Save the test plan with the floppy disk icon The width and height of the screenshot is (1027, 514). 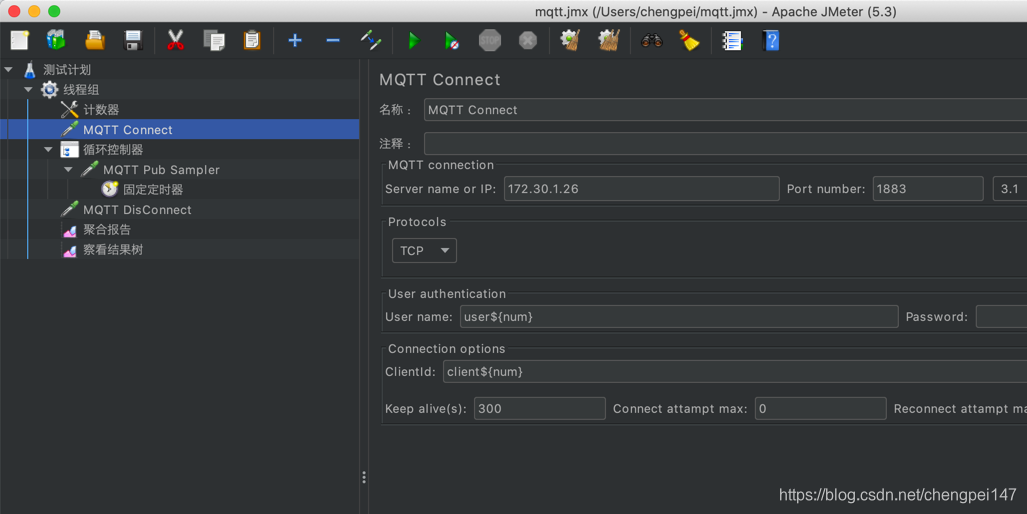pos(133,41)
